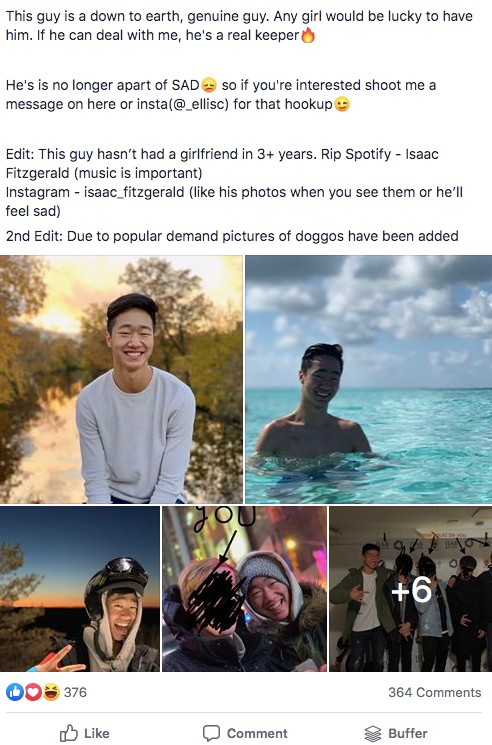
Task: Click the fire emoji after 'real keeper'
Action: (x=308, y=35)
